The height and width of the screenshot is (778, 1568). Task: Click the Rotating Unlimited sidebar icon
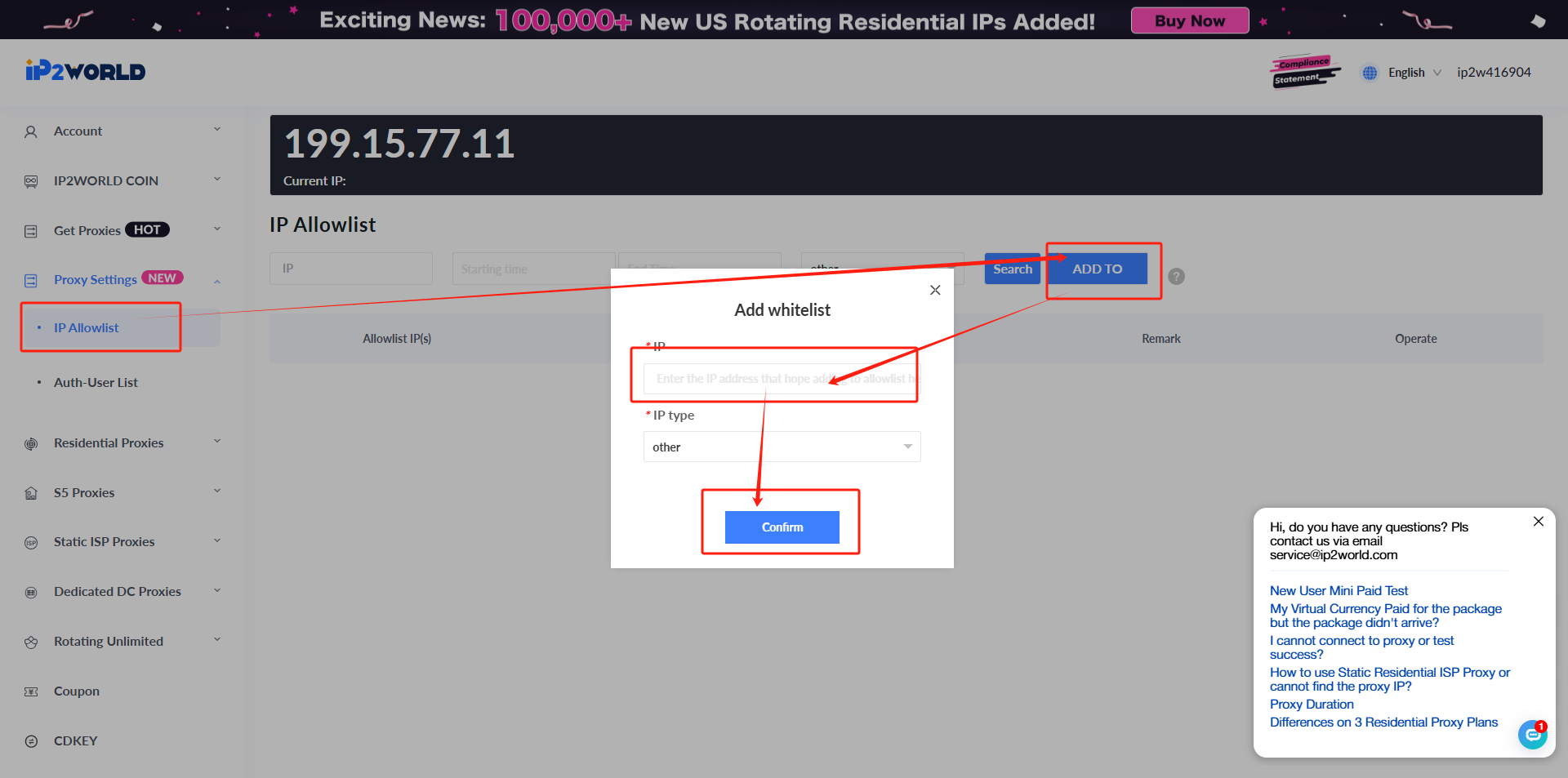[31, 642]
